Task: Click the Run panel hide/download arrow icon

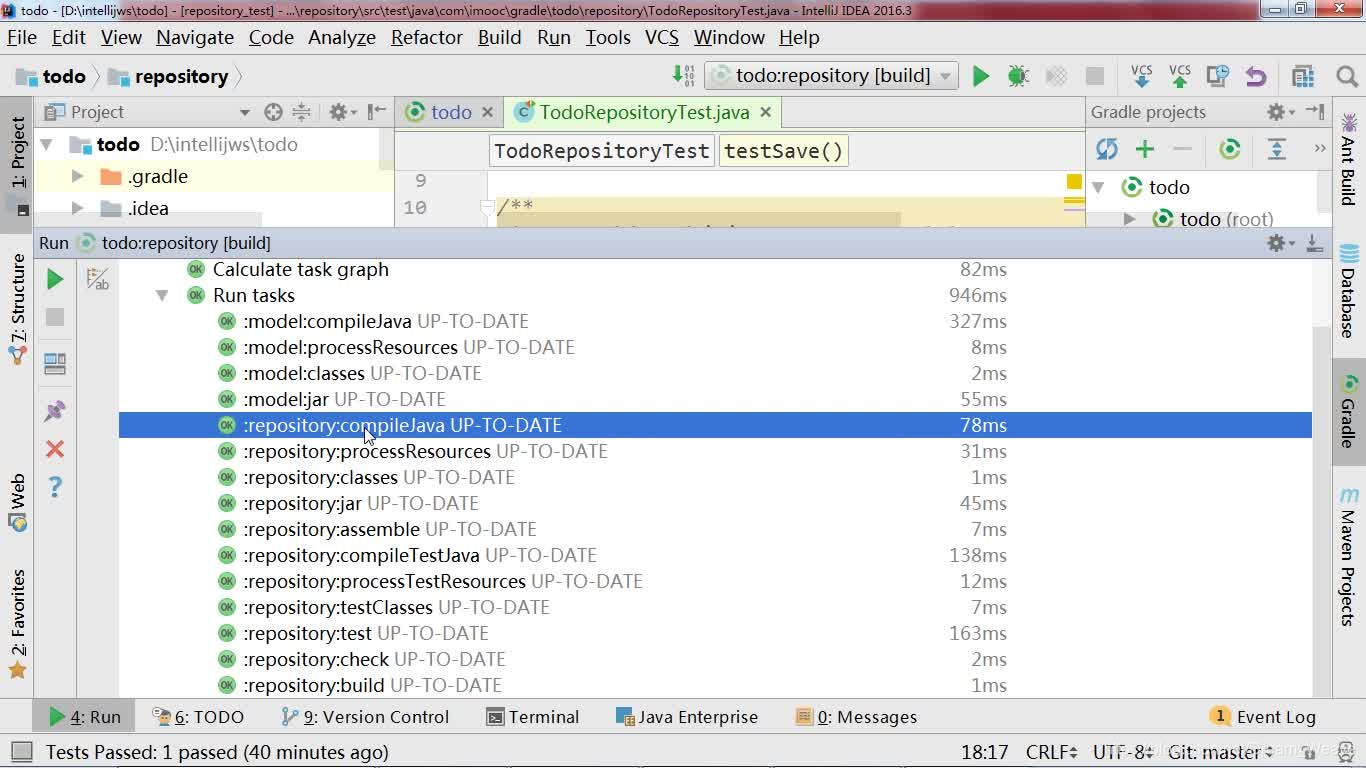Action: 1315,243
